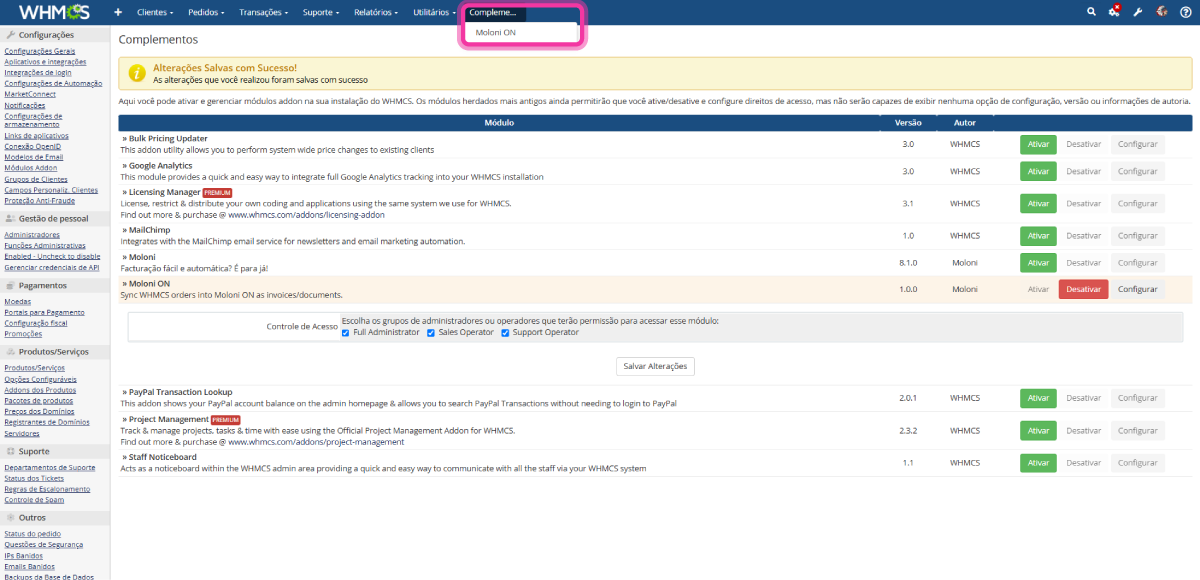Open MarketConnect sidebar link
1200x580 pixels.
point(28,94)
